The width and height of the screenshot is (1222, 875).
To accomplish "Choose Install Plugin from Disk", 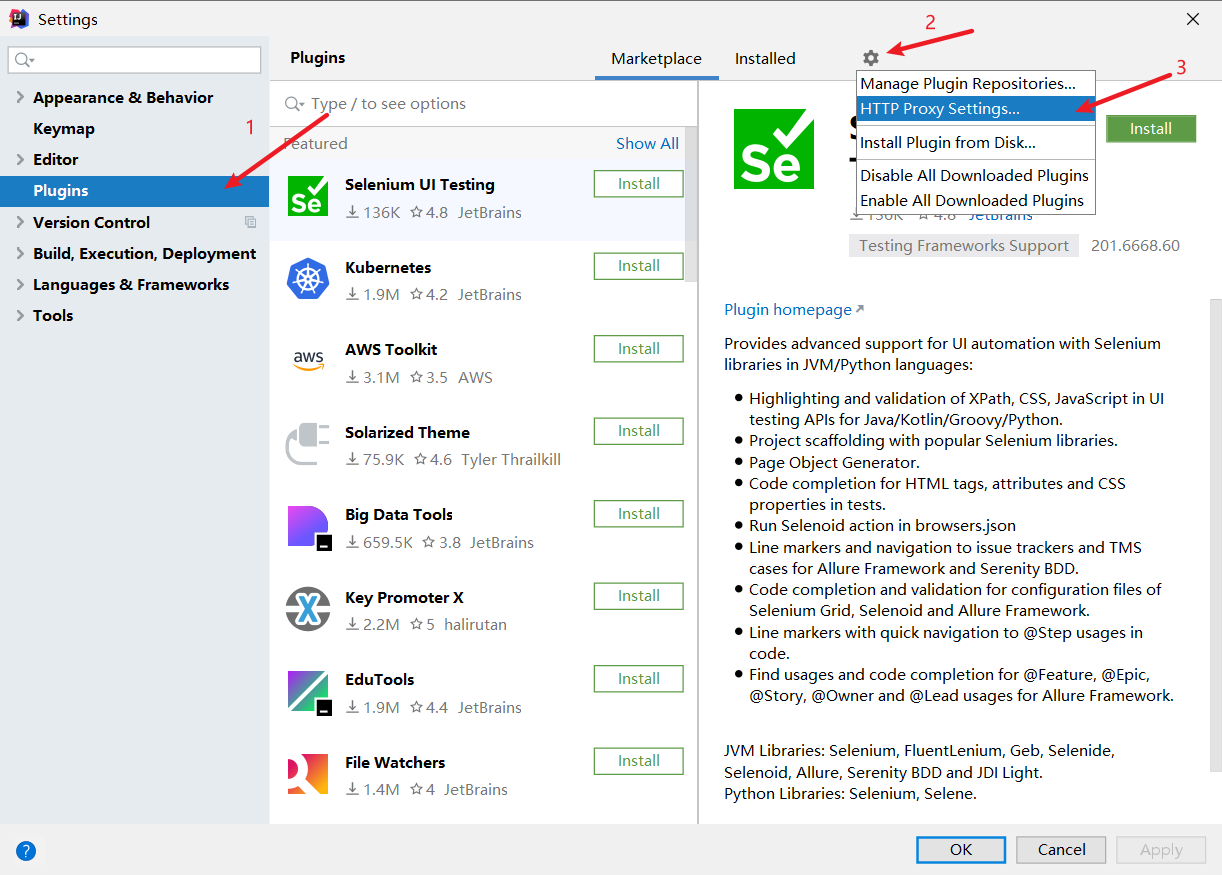I will click(976, 143).
